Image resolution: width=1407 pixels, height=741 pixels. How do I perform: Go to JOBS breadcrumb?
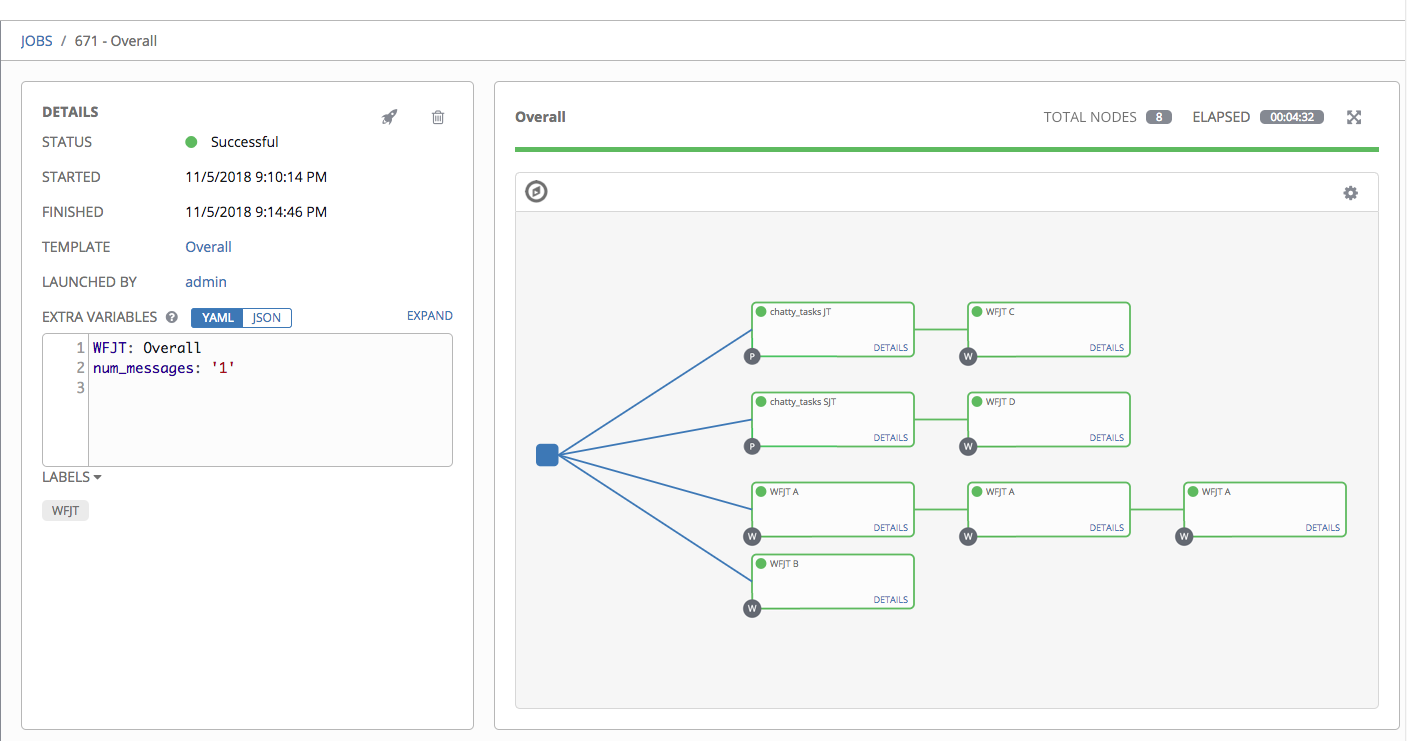pyautogui.click(x=38, y=41)
